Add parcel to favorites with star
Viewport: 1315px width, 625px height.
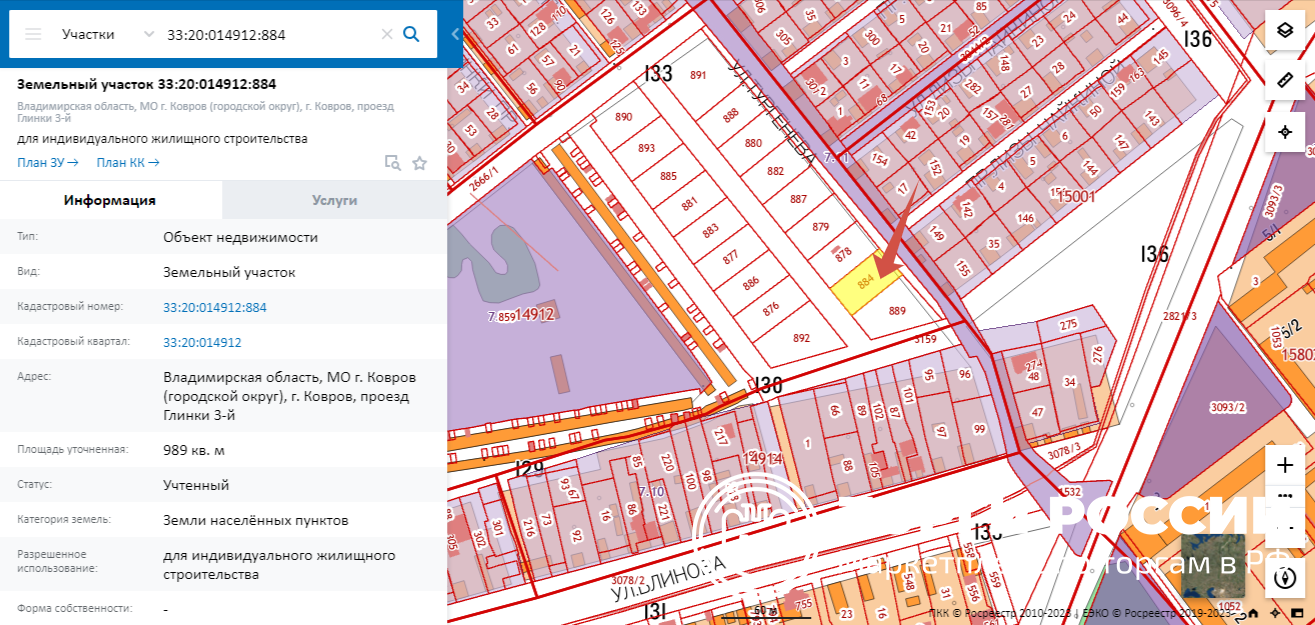click(x=420, y=163)
